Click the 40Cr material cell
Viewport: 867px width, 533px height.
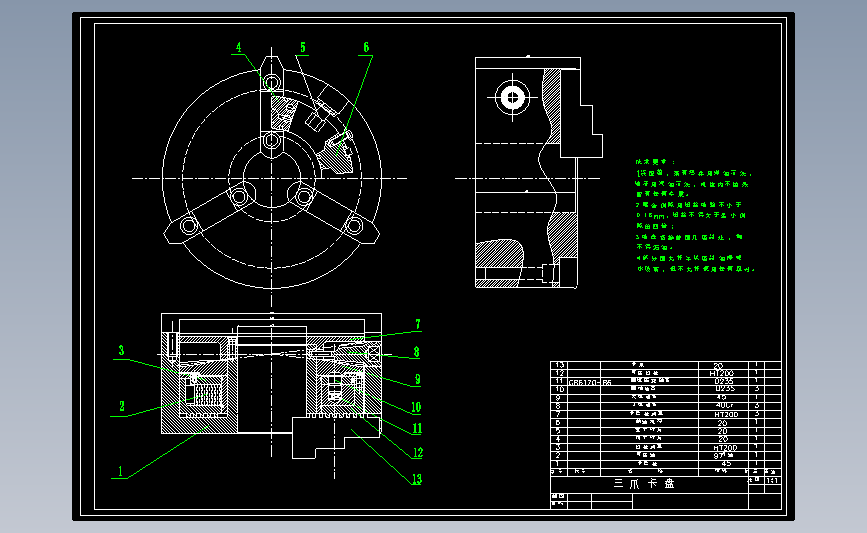(x=724, y=406)
